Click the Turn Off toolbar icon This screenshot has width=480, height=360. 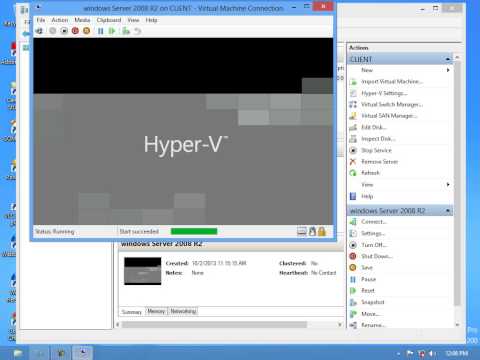(64, 31)
